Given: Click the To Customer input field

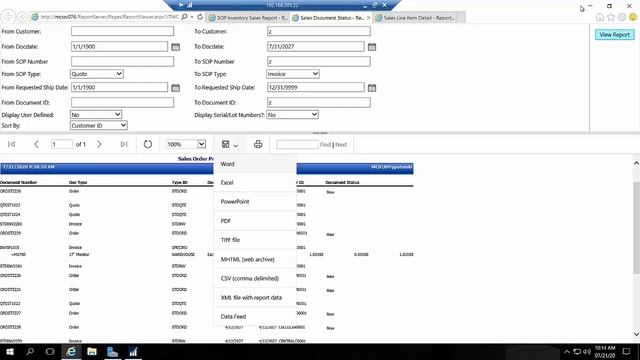Looking at the screenshot, I should (319, 31).
